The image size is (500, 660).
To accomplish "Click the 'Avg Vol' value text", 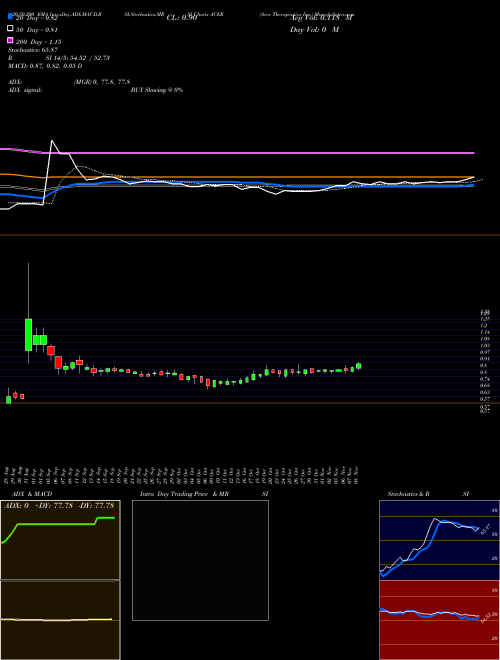I will [x=322, y=18].
